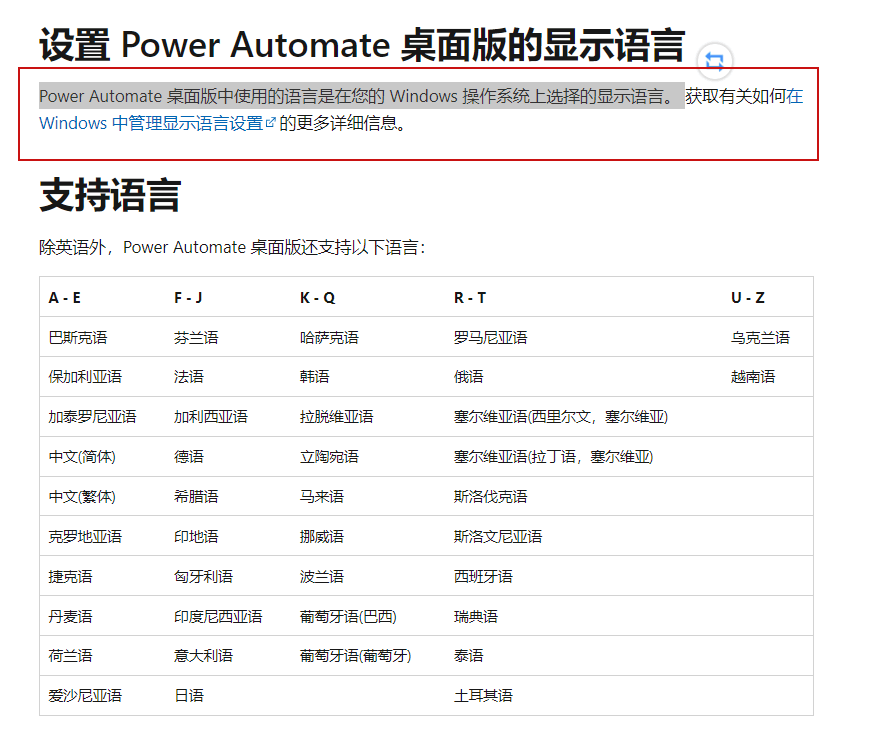Click the K - Q column header
This screenshot has height=747, width=895.
pyautogui.click(x=317, y=297)
